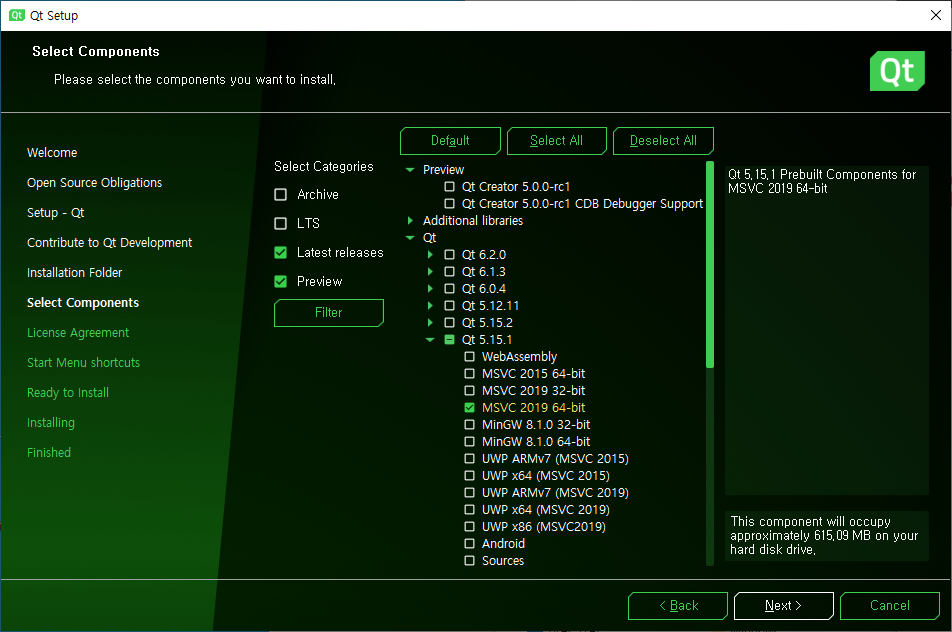
Task: Toggle the partially checked Qt 5.15.1 checkbox
Action: click(449, 339)
